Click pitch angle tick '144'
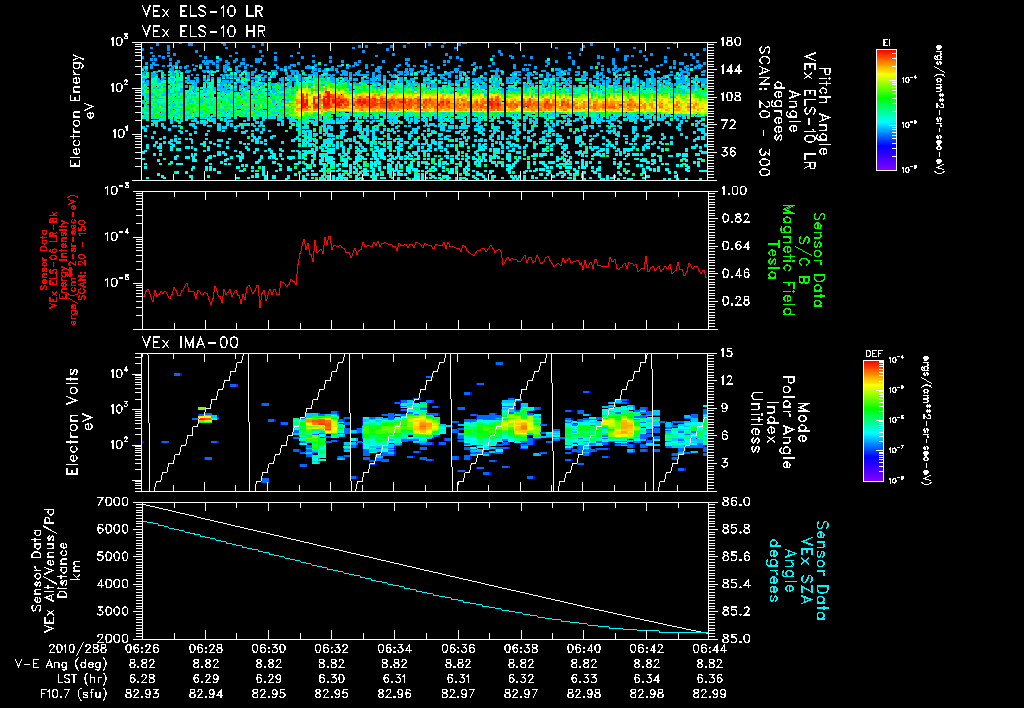Viewport: 1024px width, 708px height. (731, 69)
